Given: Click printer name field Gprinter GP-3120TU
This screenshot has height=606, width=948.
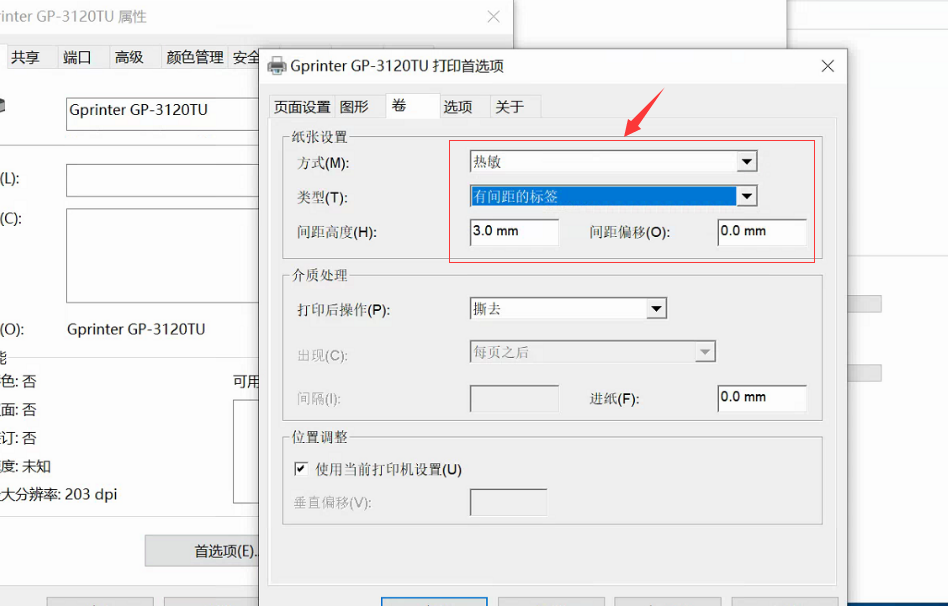Looking at the screenshot, I should [163, 114].
